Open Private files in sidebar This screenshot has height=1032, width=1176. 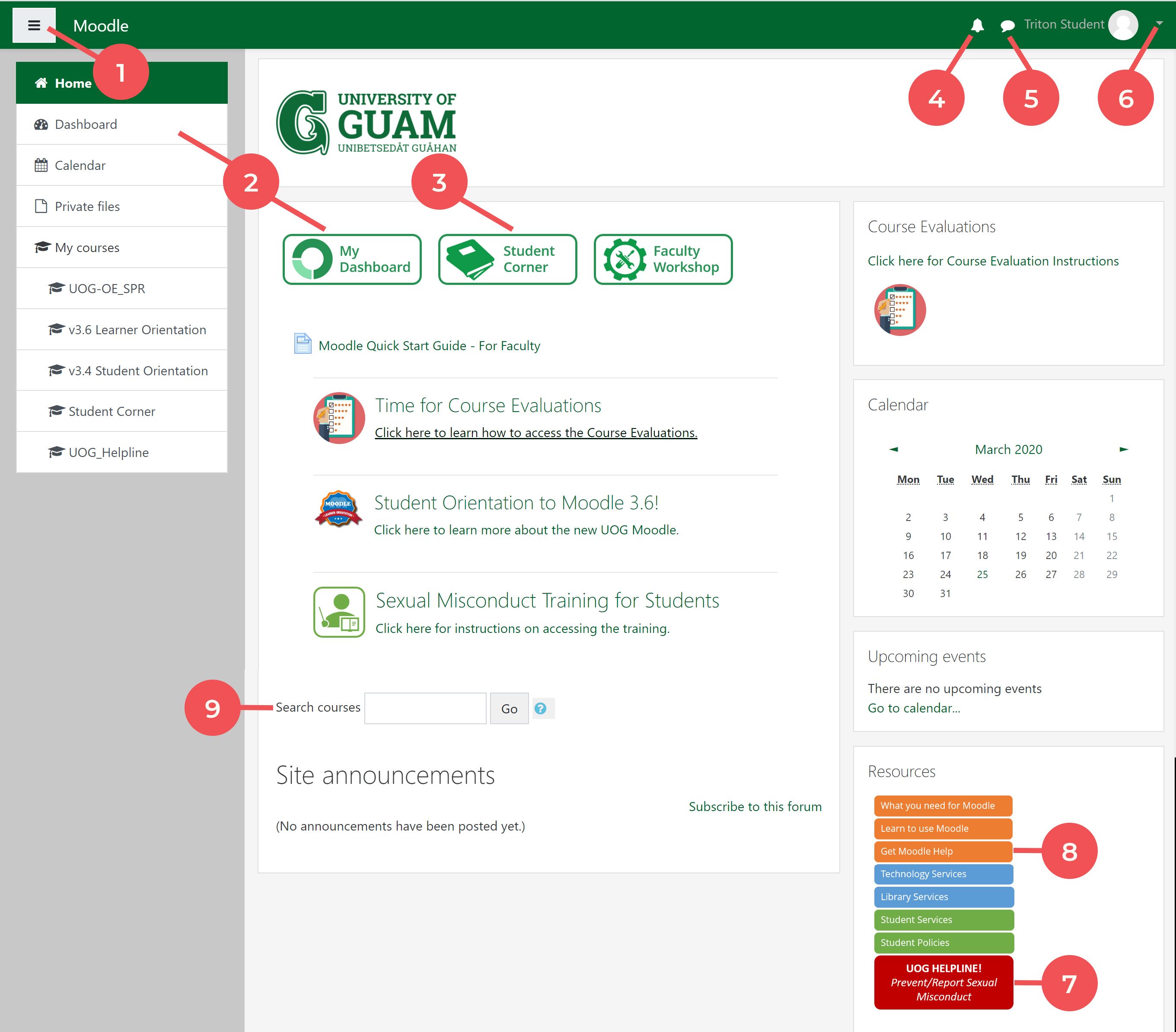pyautogui.click(x=121, y=206)
